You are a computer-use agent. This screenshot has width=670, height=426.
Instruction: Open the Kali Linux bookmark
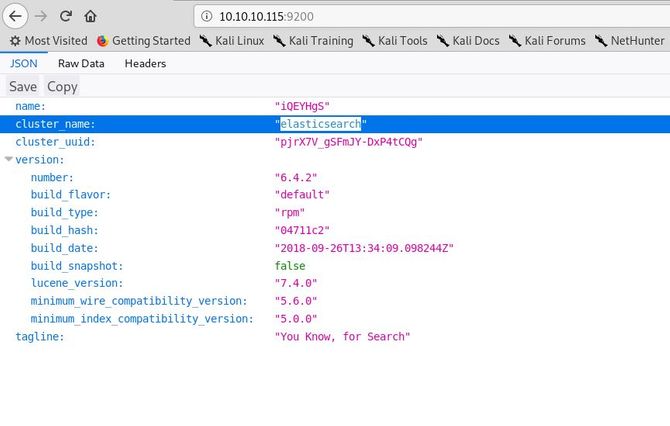(x=232, y=41)
